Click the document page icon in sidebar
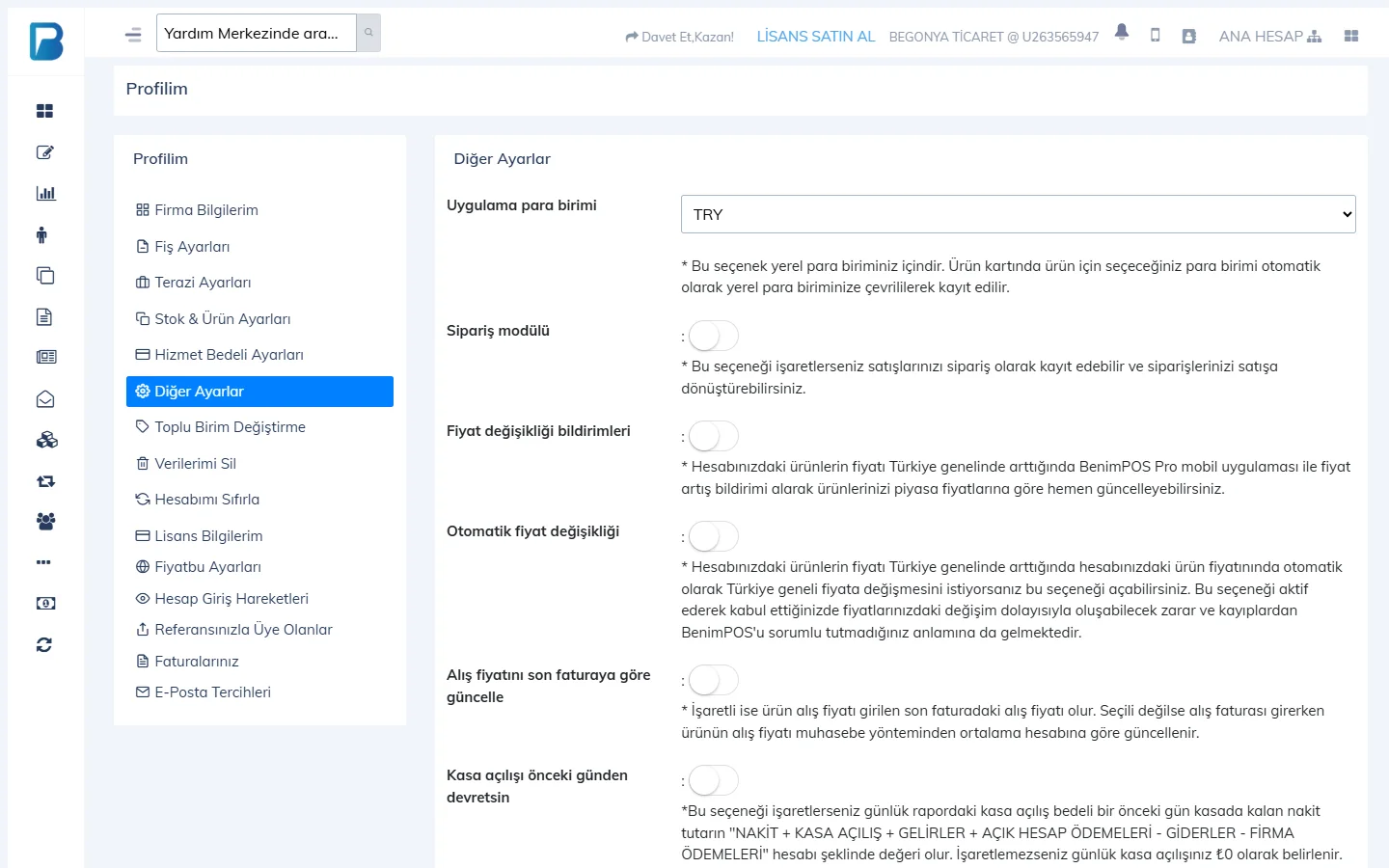1389x868 pixels. point(44,316)
